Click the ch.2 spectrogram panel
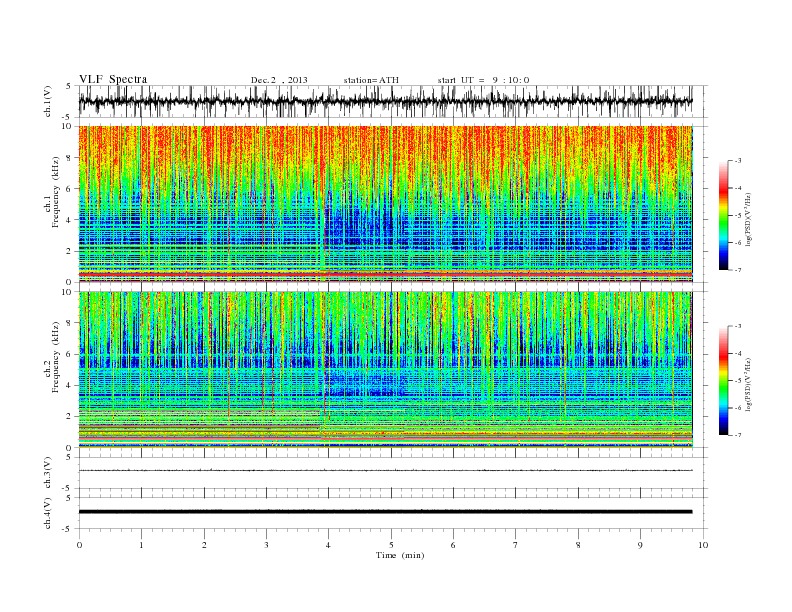This screenshot has width=792, height=612. [385, 369]
